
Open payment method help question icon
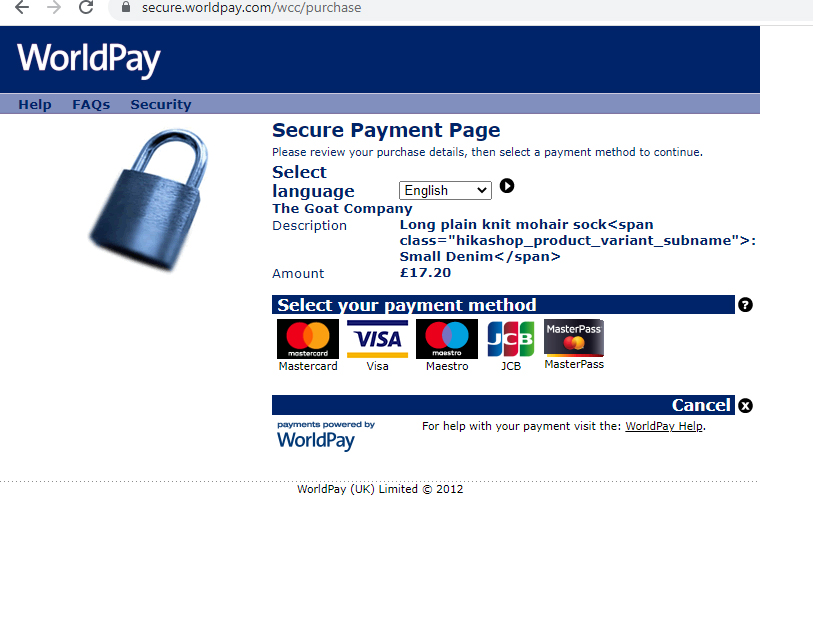[x=746, y=305]
